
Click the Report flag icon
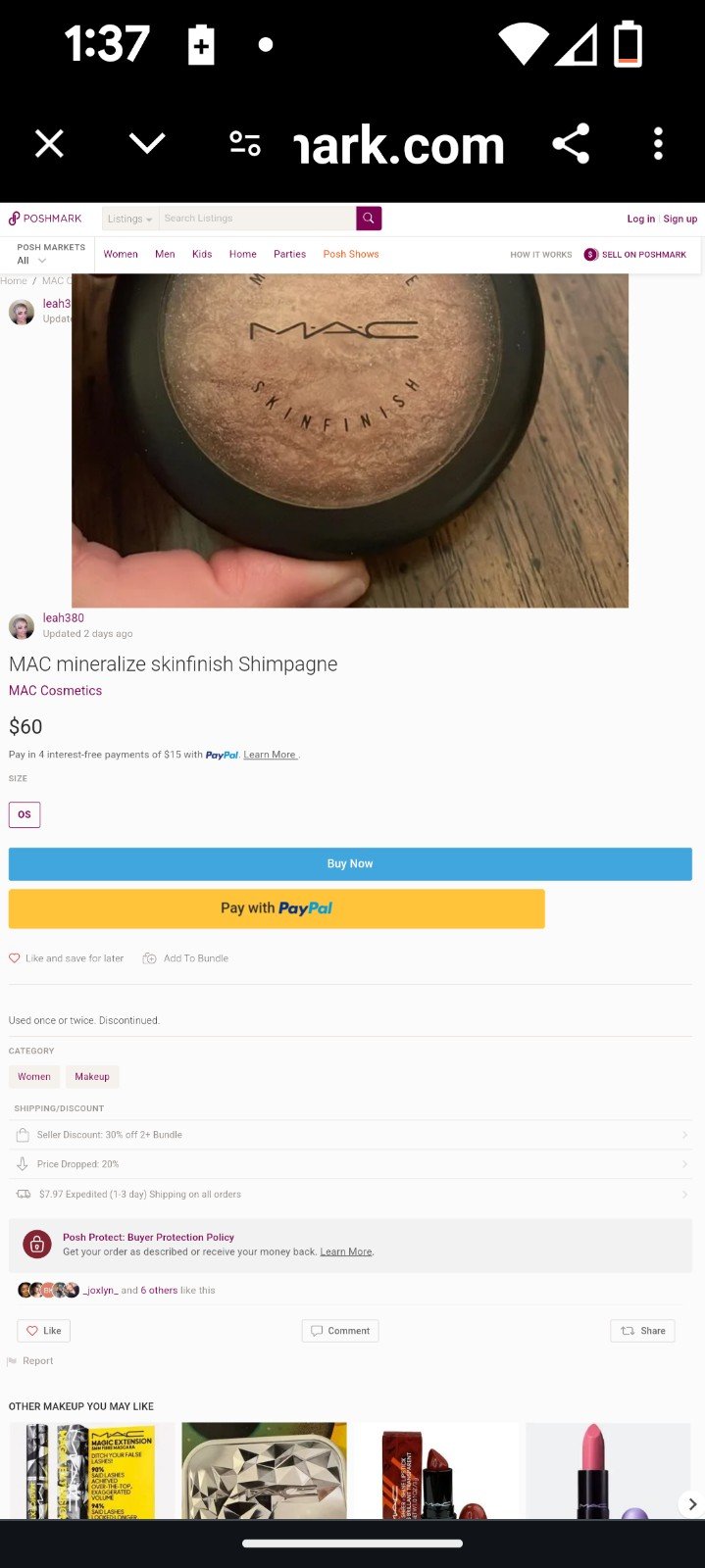pyautogui.click(x=12, y=1361)
